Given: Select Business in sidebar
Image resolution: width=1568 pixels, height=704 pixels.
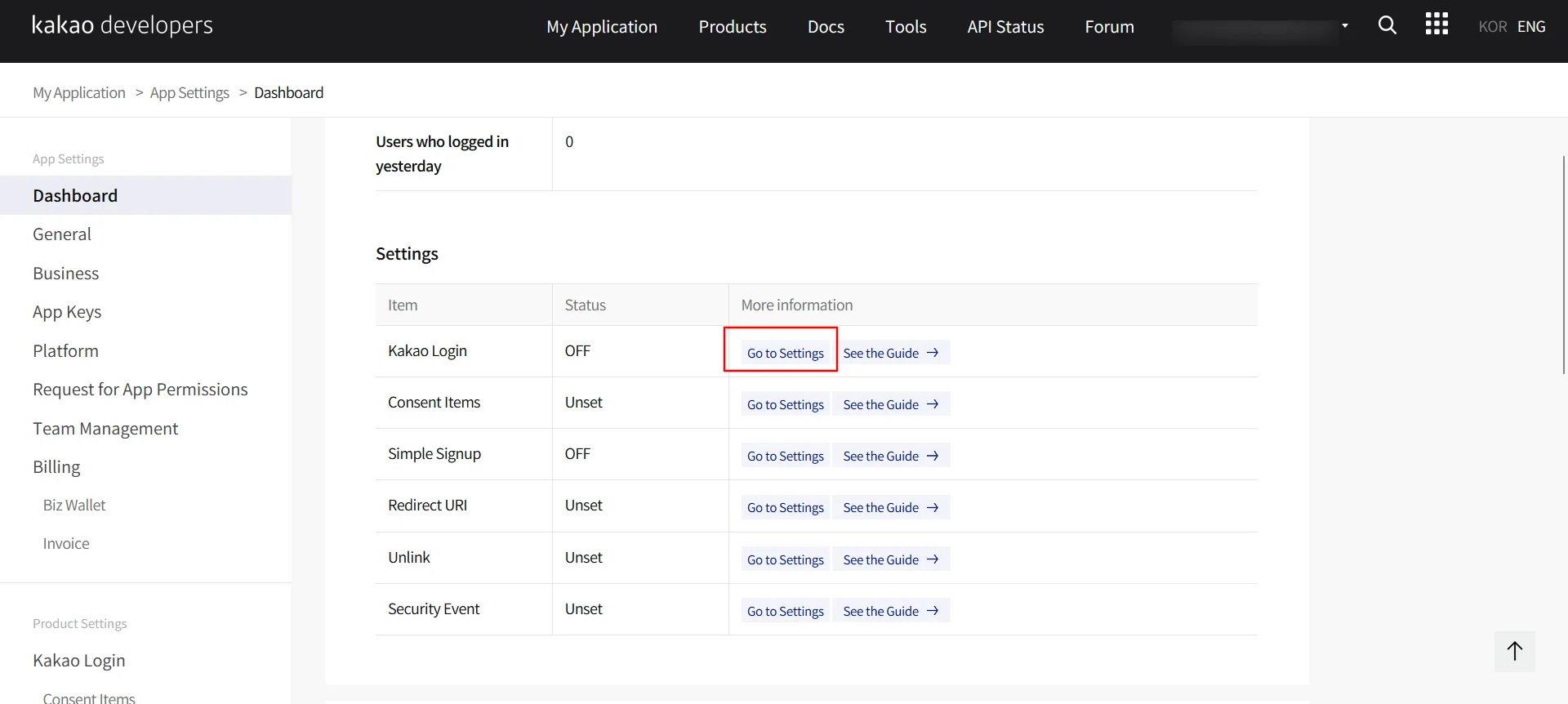Looking at the screenshot, I should pos(145,274).
